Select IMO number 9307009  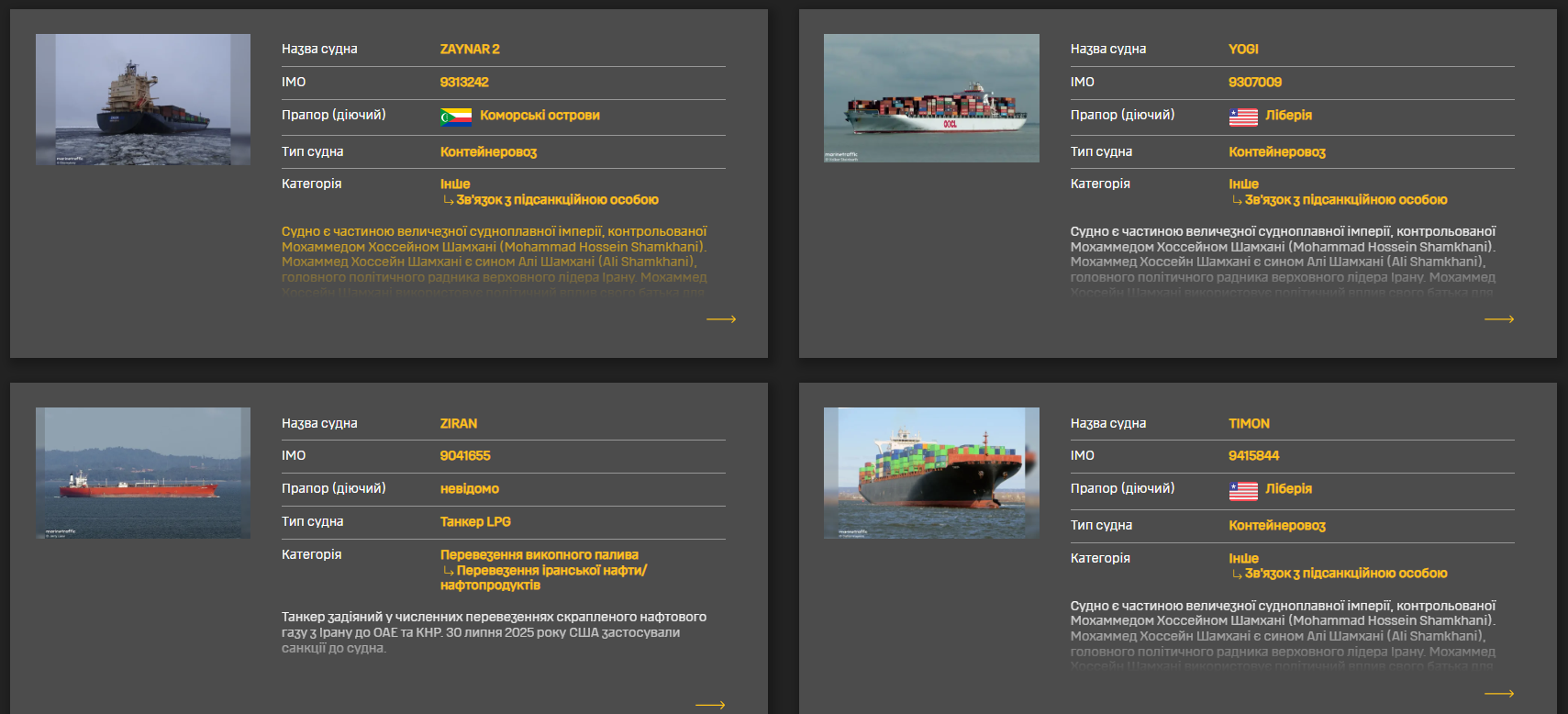pos(1254,83)
